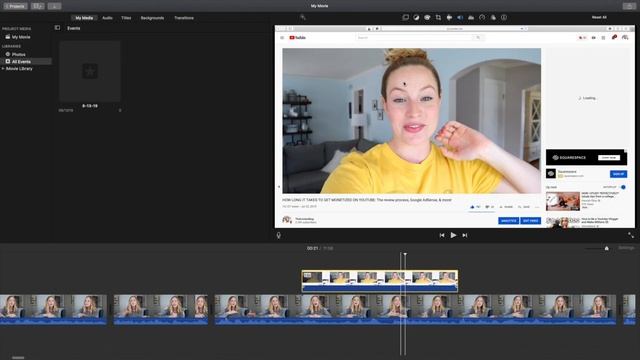The height and width of the screenshot is (360, 640).
Task: Show the Clip Information icon
Action: coord(504,18)
